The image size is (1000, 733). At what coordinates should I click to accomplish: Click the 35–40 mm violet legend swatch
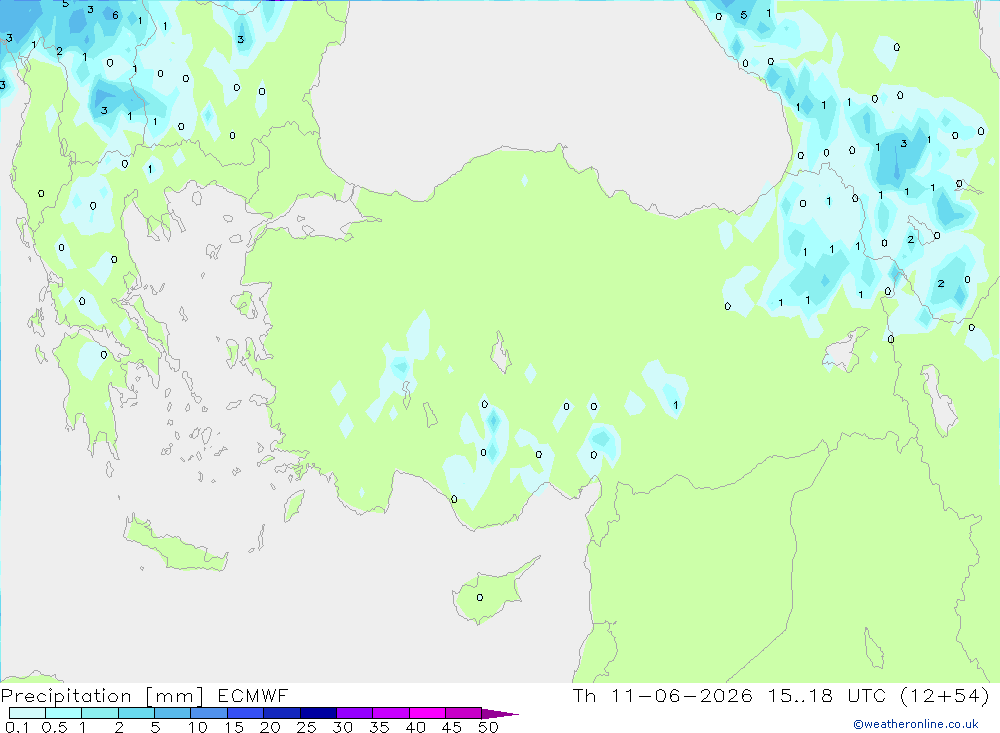pyautogui.click(x=391, y=713)
